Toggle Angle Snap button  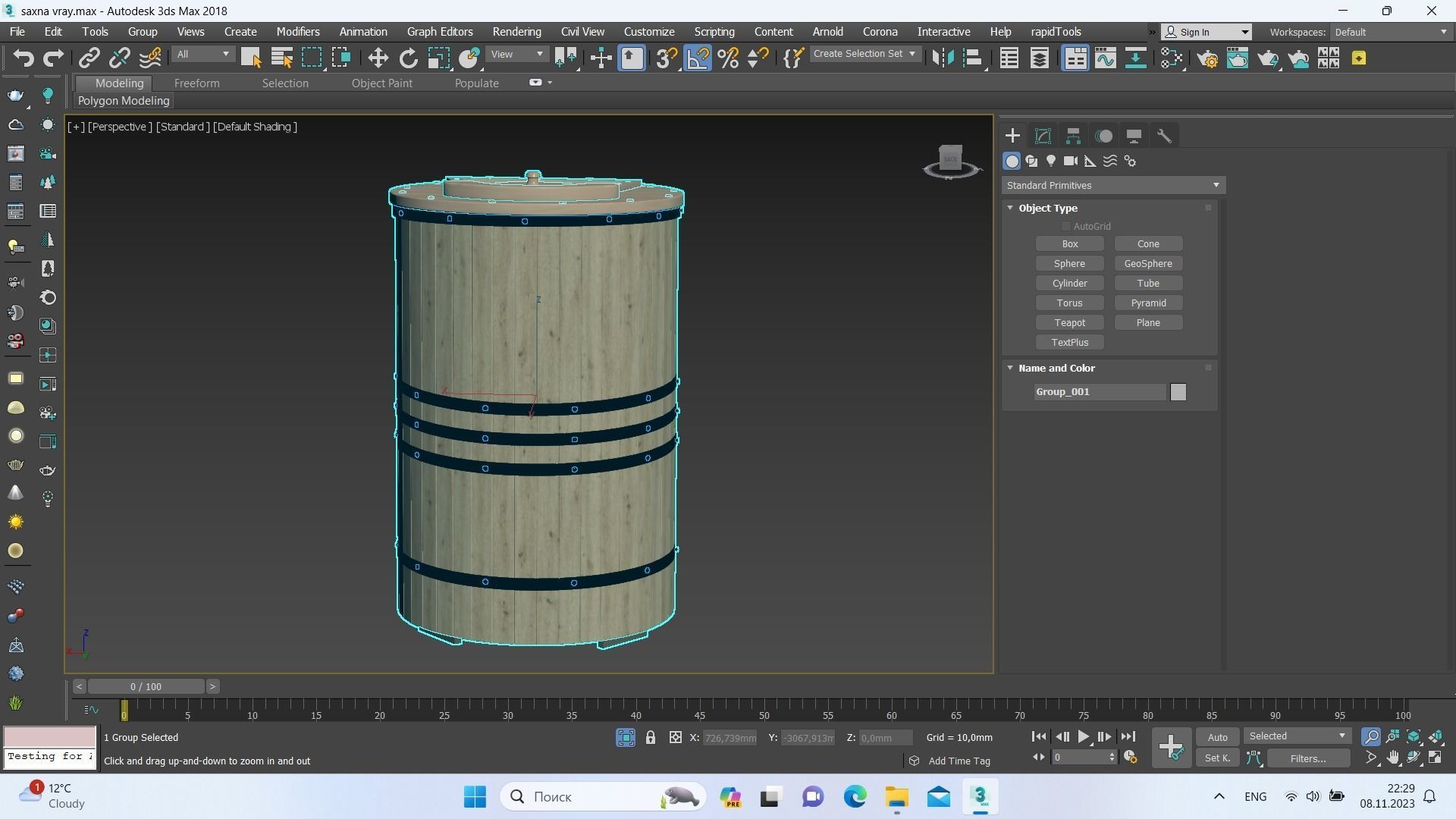[x=698, y=58]
